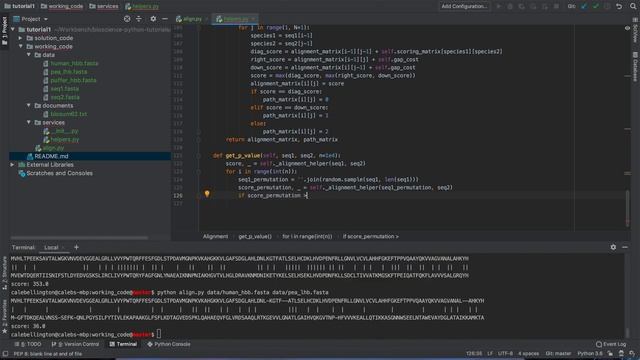640x360 pixels.
Task: Select puffer_hbb.fasta file
Action: 73,80
